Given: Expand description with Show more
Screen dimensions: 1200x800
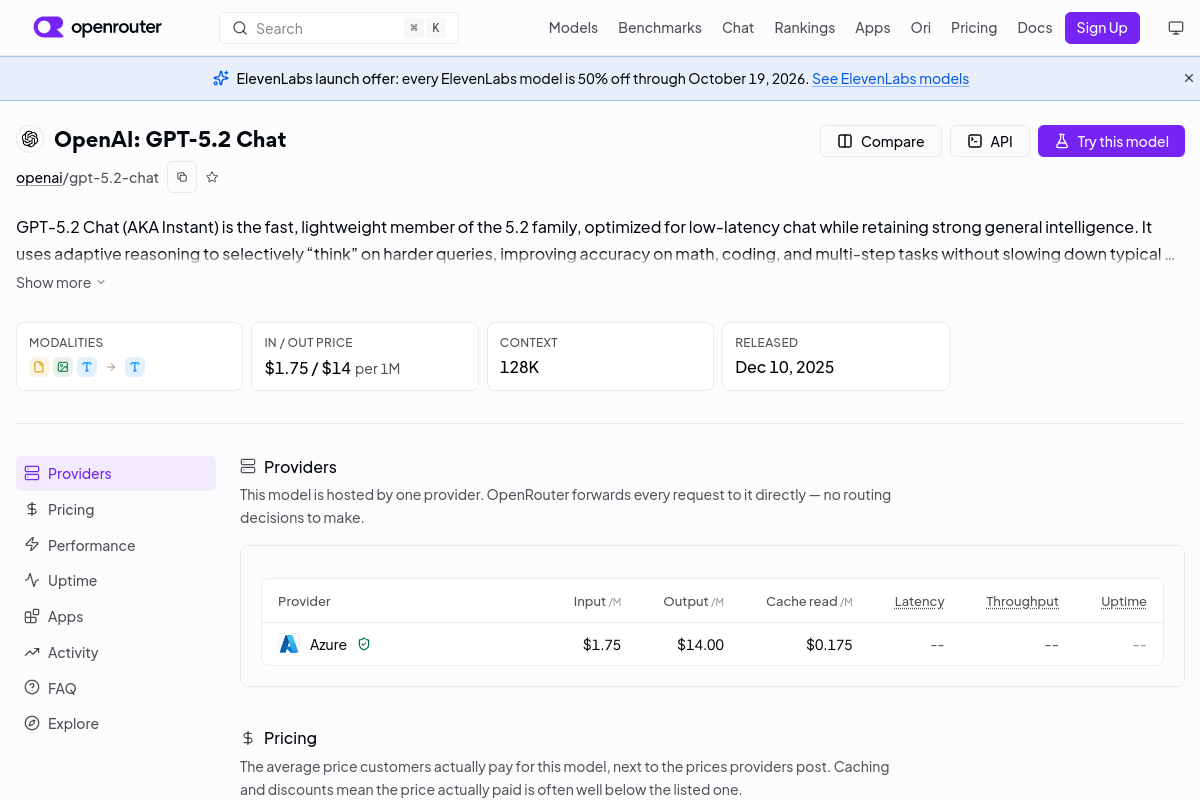Looking at the screenshot, I should [60, 283].
